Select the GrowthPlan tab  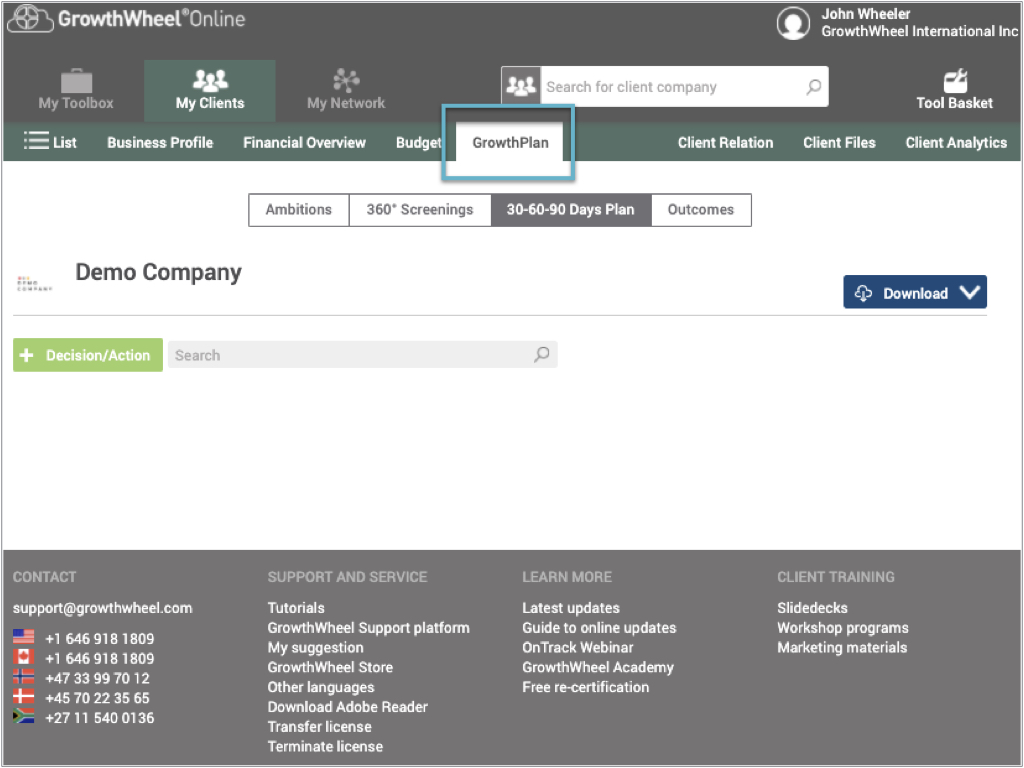tap(510, 142)
